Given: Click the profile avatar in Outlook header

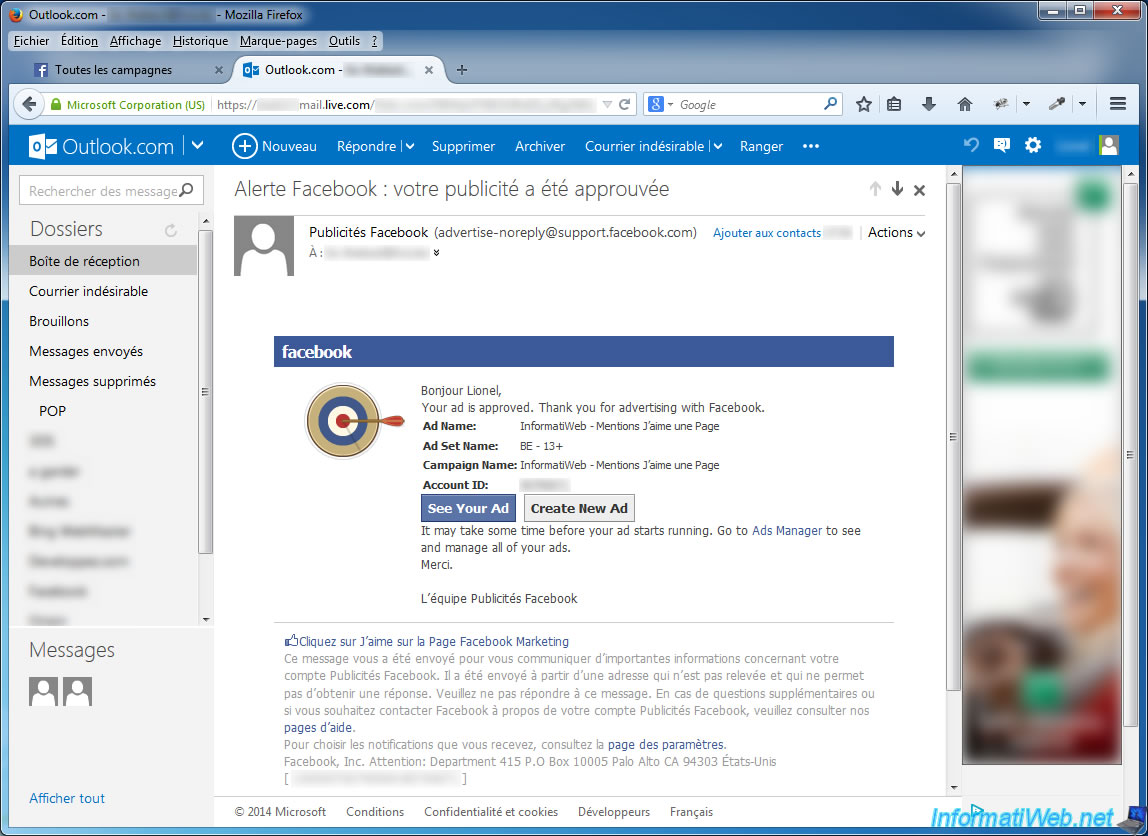Looking at the screenshot, I should coord(1108,146).
